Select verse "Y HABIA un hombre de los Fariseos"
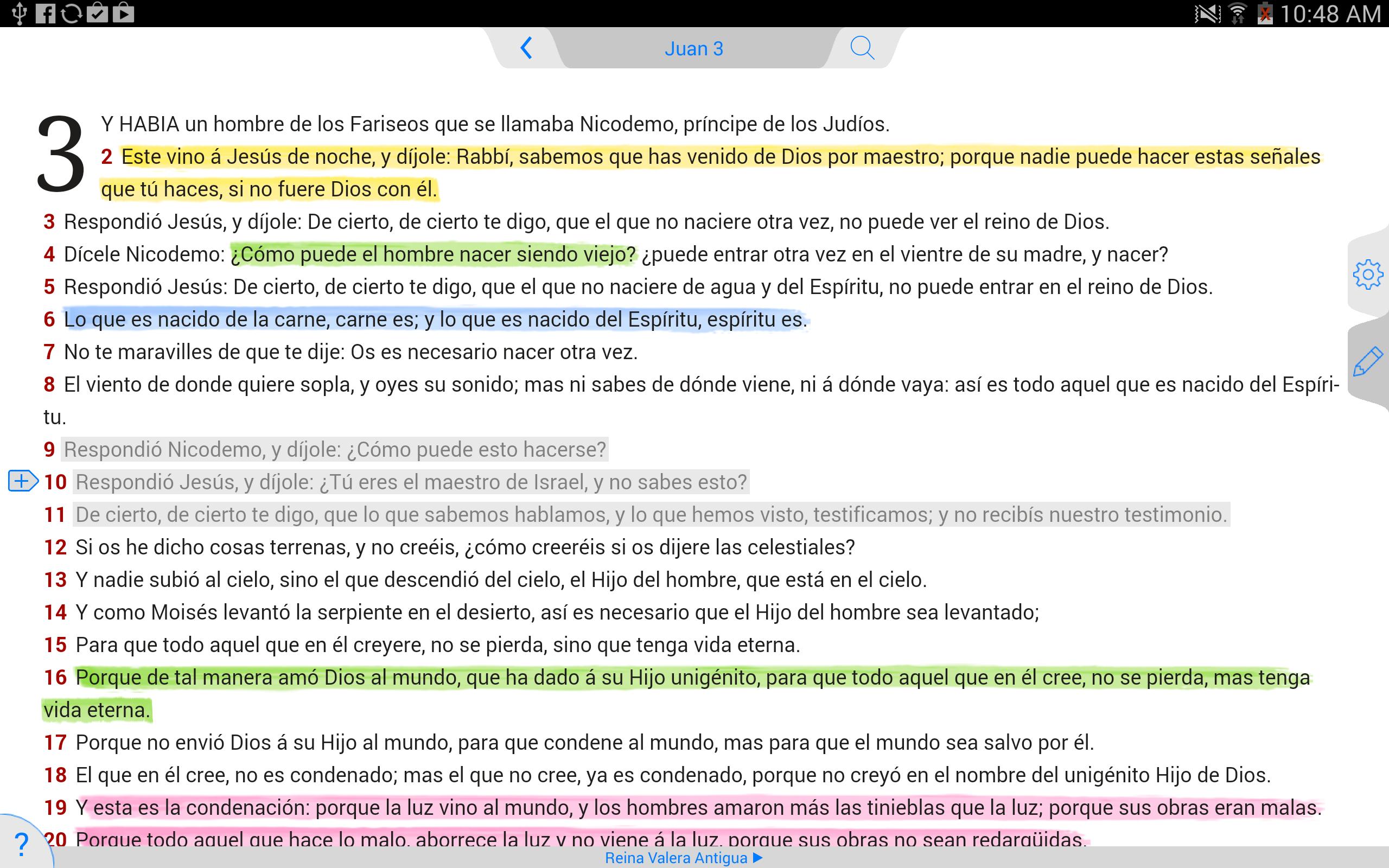Image resolution: width=1389 pixels, height=868 pixels. (x=495, y=124)
